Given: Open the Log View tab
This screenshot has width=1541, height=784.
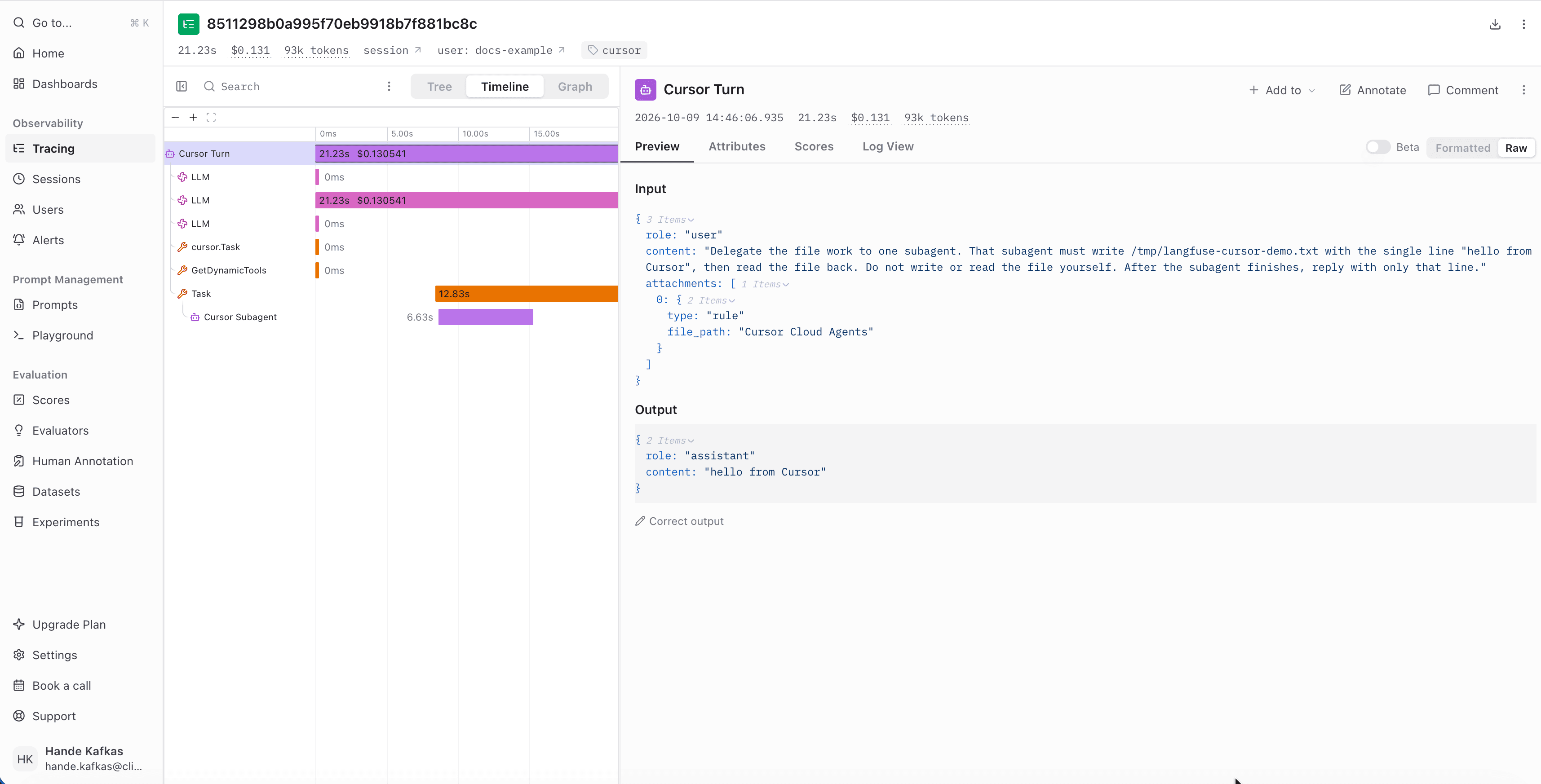Looking at the screenshot, I should [888, 146].
